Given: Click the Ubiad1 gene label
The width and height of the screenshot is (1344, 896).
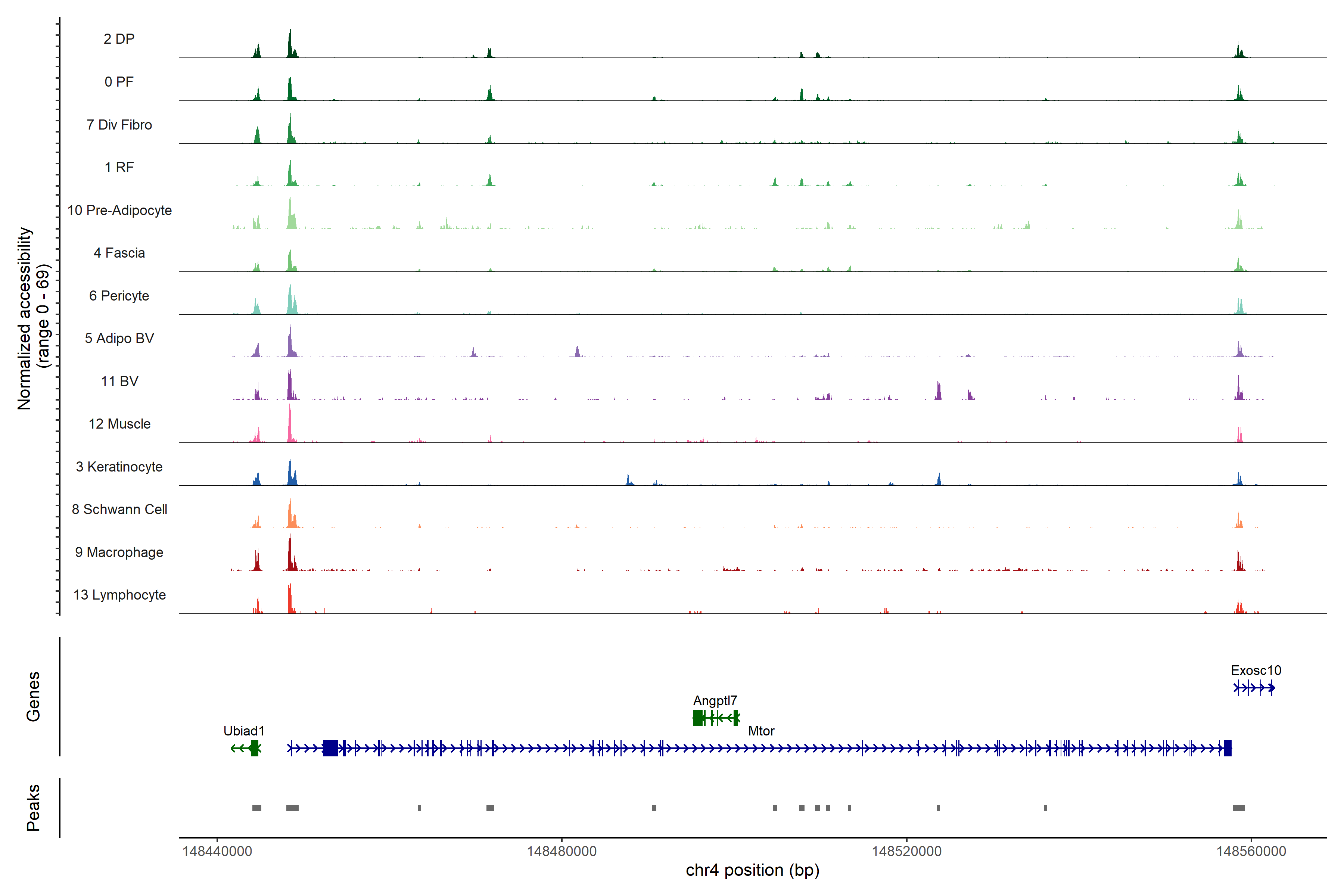Looking at the screenshot, I should tap(244, 731).
